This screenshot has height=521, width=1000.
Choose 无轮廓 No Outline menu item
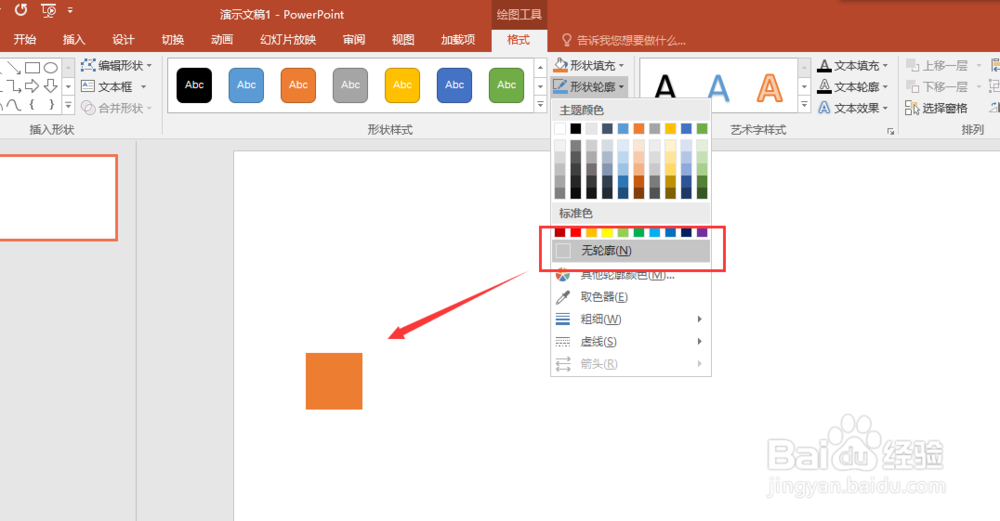click(631, 251)
